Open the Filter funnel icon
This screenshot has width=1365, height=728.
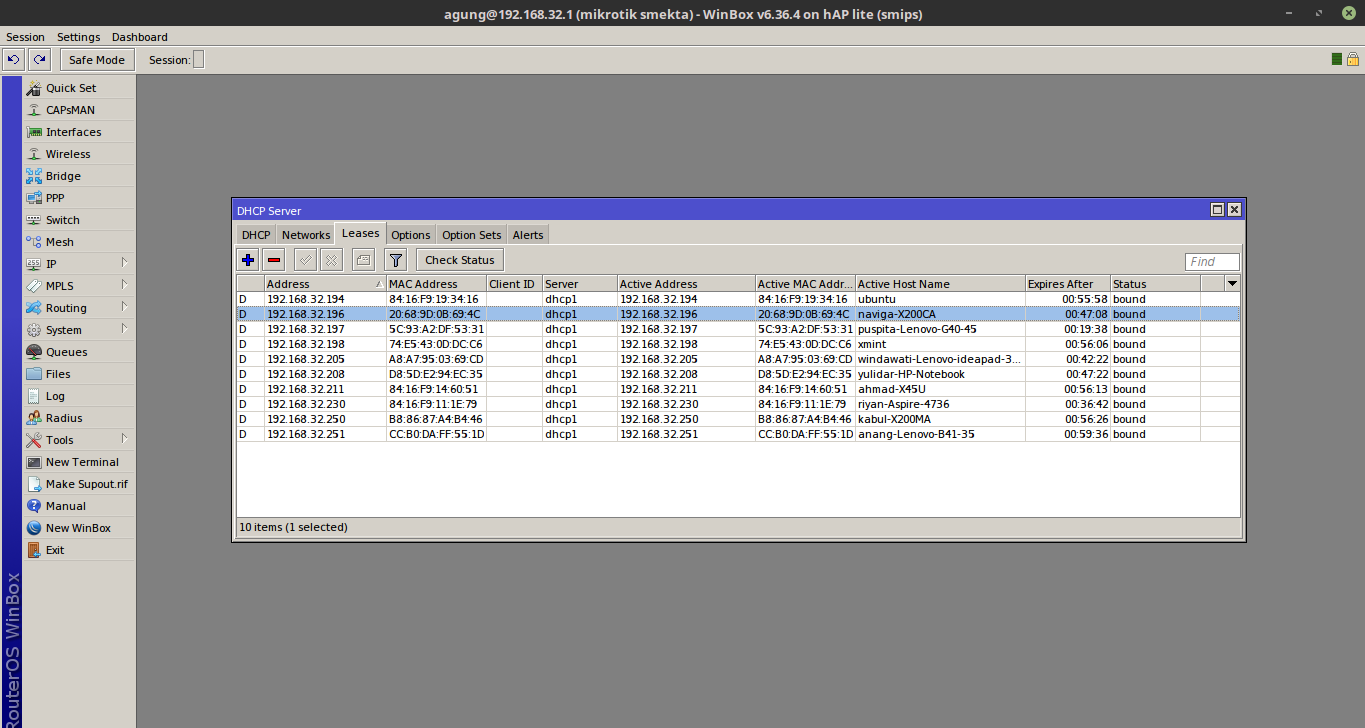[396, 260]
